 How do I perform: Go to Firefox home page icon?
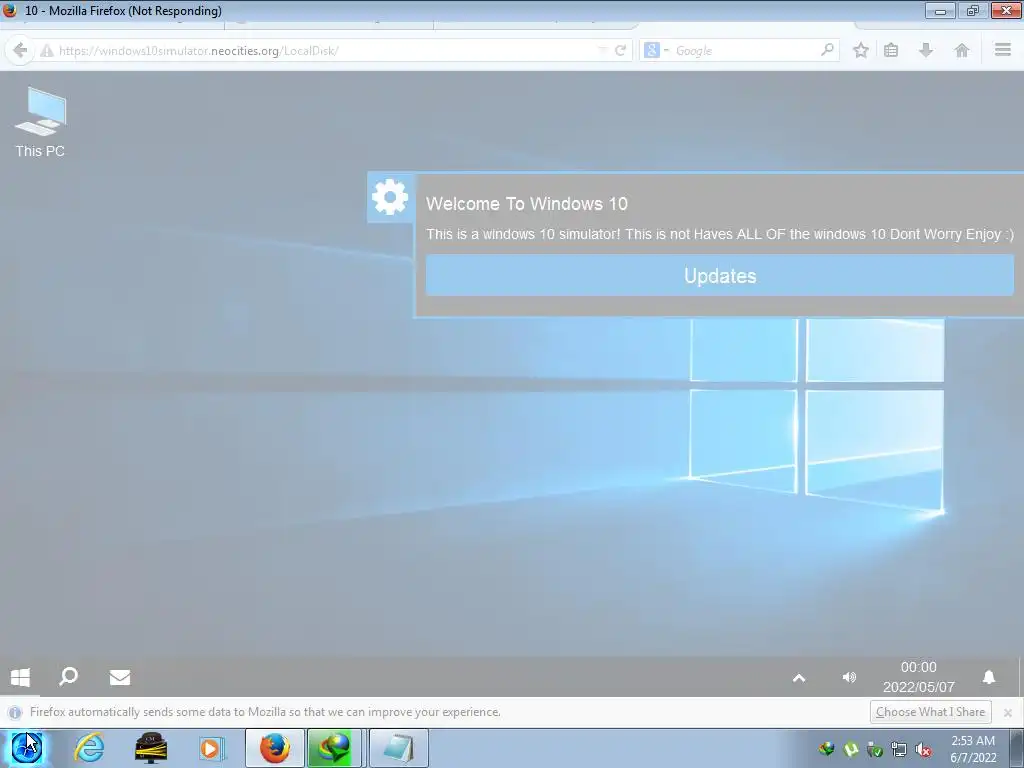tap(961, 50)
